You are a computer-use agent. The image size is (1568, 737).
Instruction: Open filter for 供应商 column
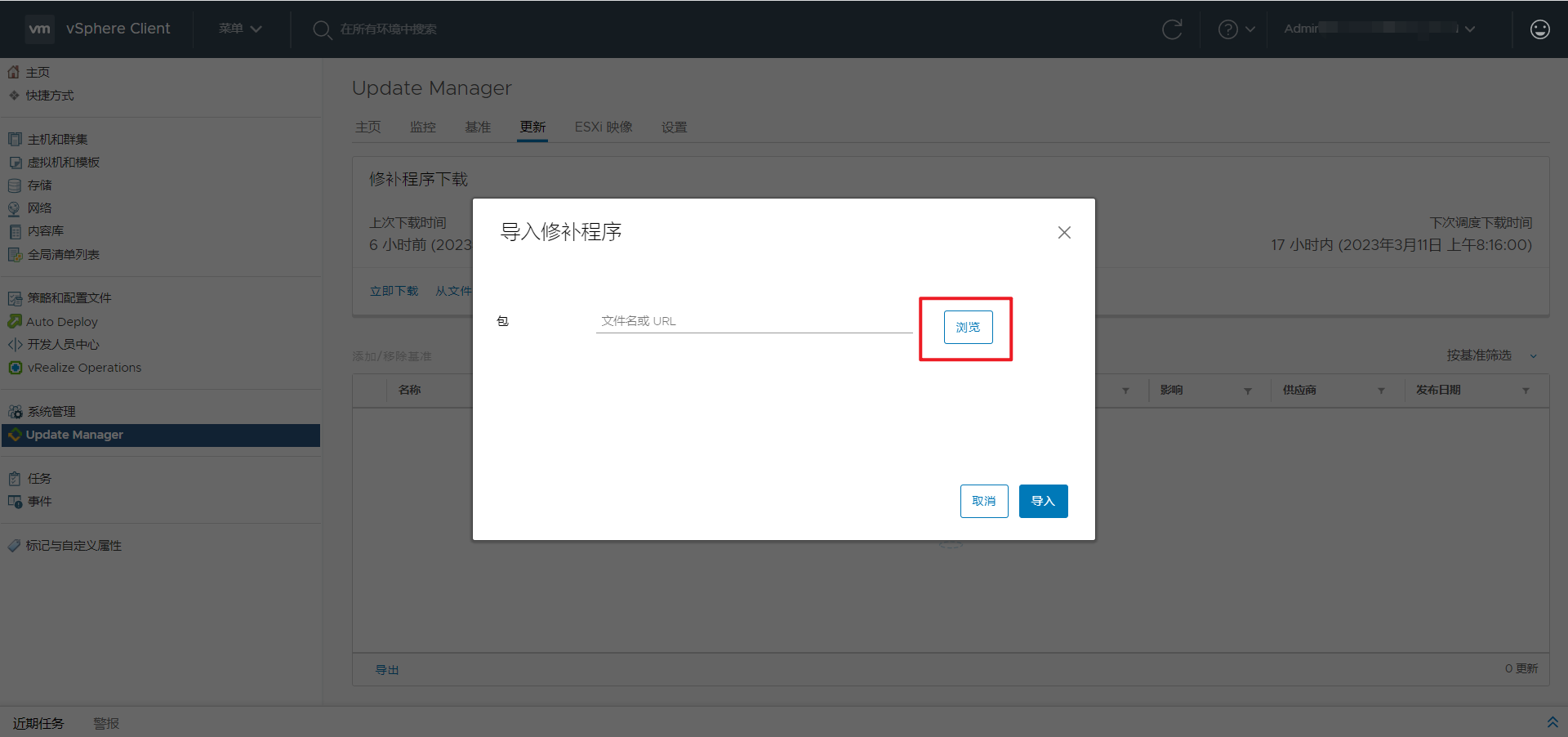[x=1381, y=391]
